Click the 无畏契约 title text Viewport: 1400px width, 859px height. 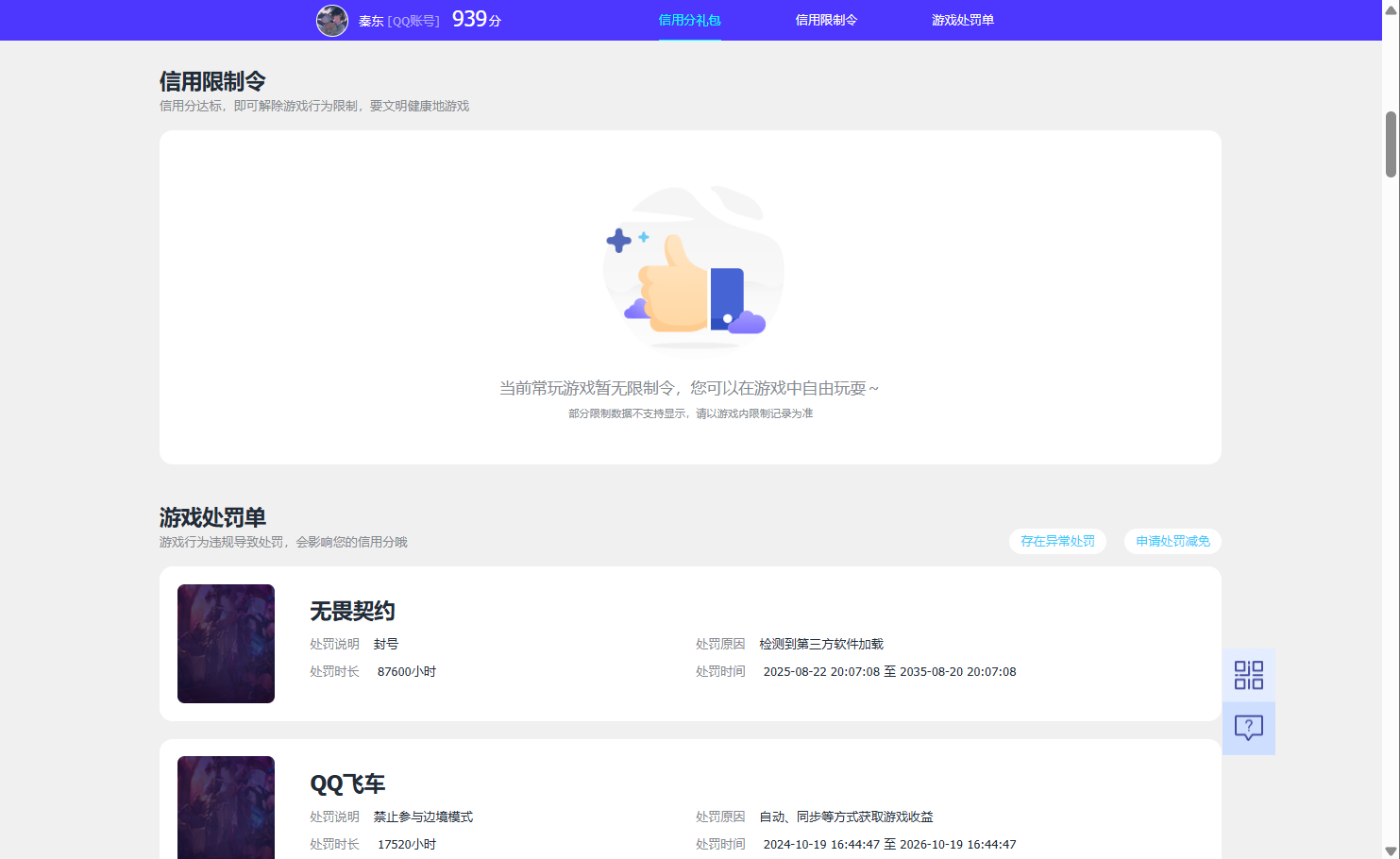352,612
